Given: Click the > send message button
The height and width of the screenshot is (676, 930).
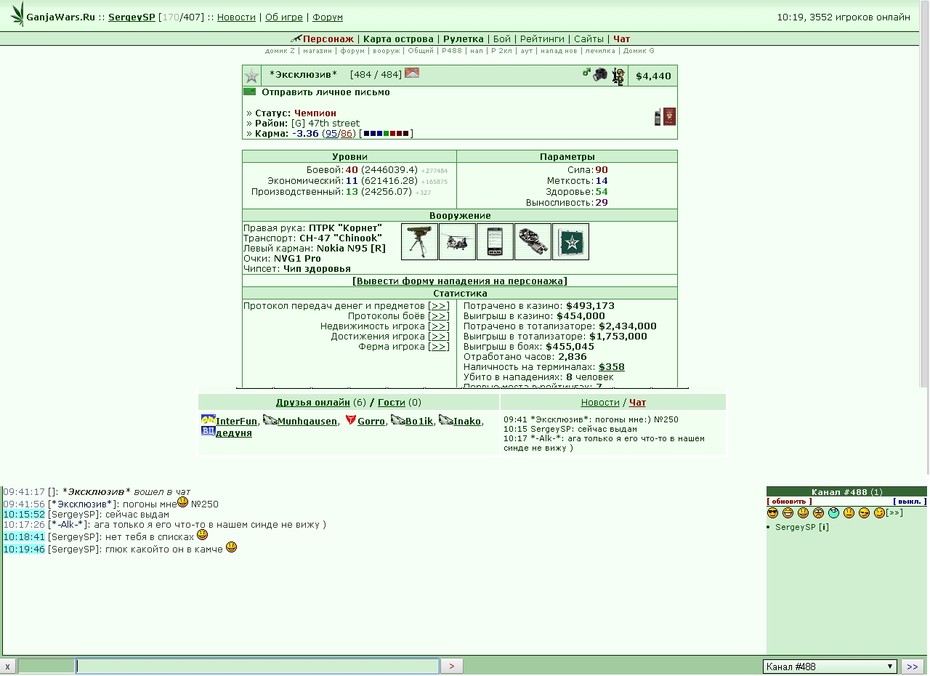Looking at the screenshot, I should click(x=451, y=667).
